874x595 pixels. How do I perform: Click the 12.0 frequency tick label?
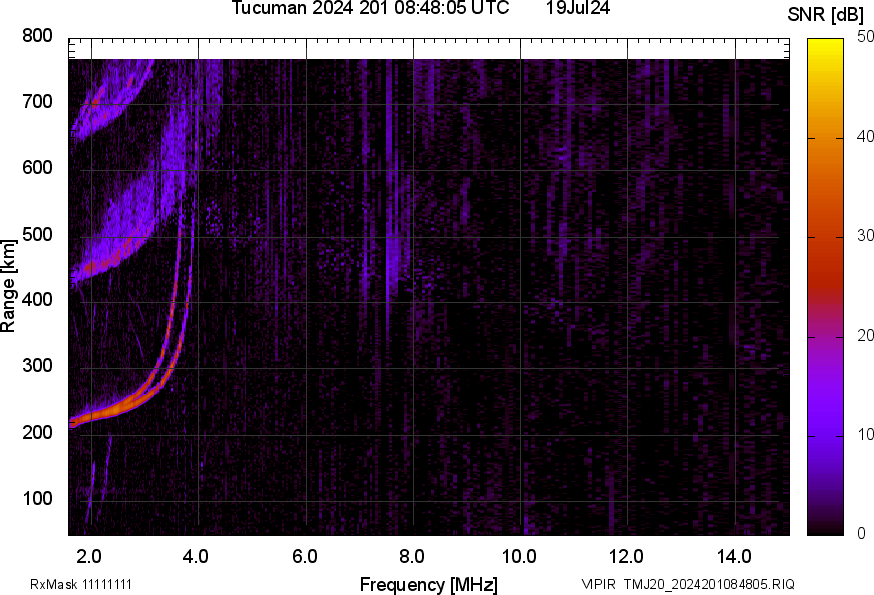point(626,556)
